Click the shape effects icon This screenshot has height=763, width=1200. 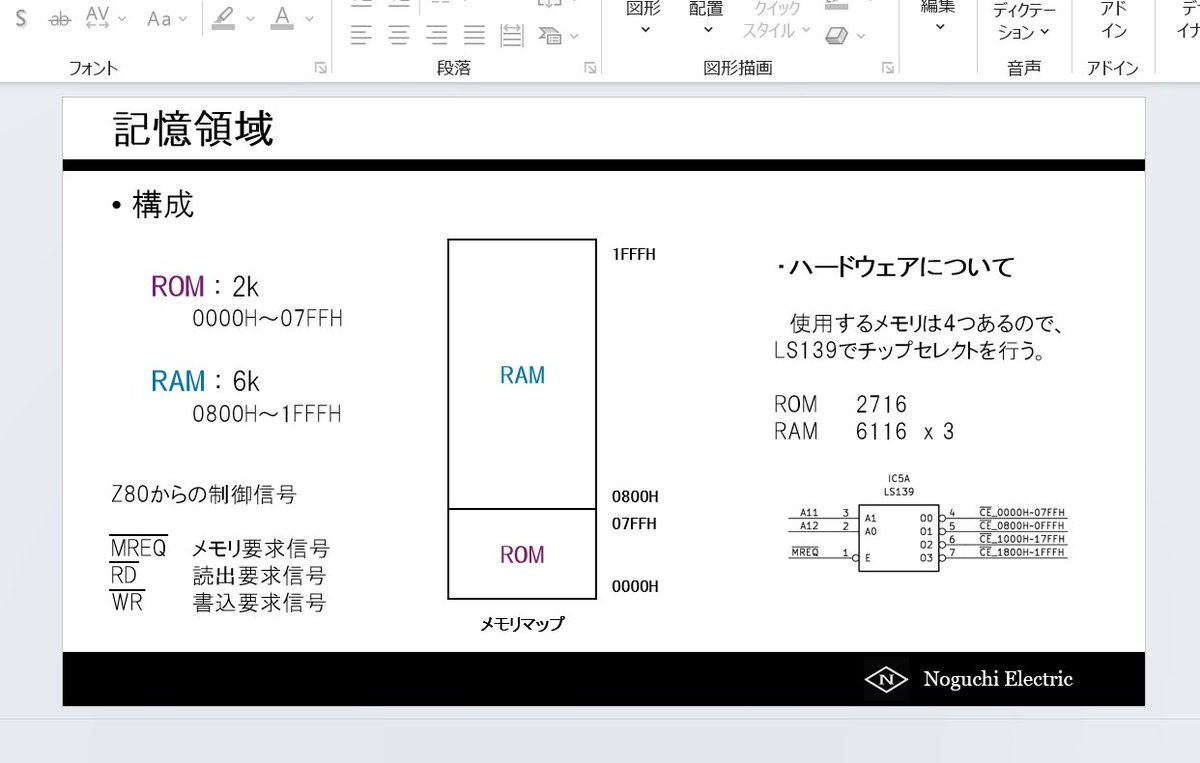837,36
